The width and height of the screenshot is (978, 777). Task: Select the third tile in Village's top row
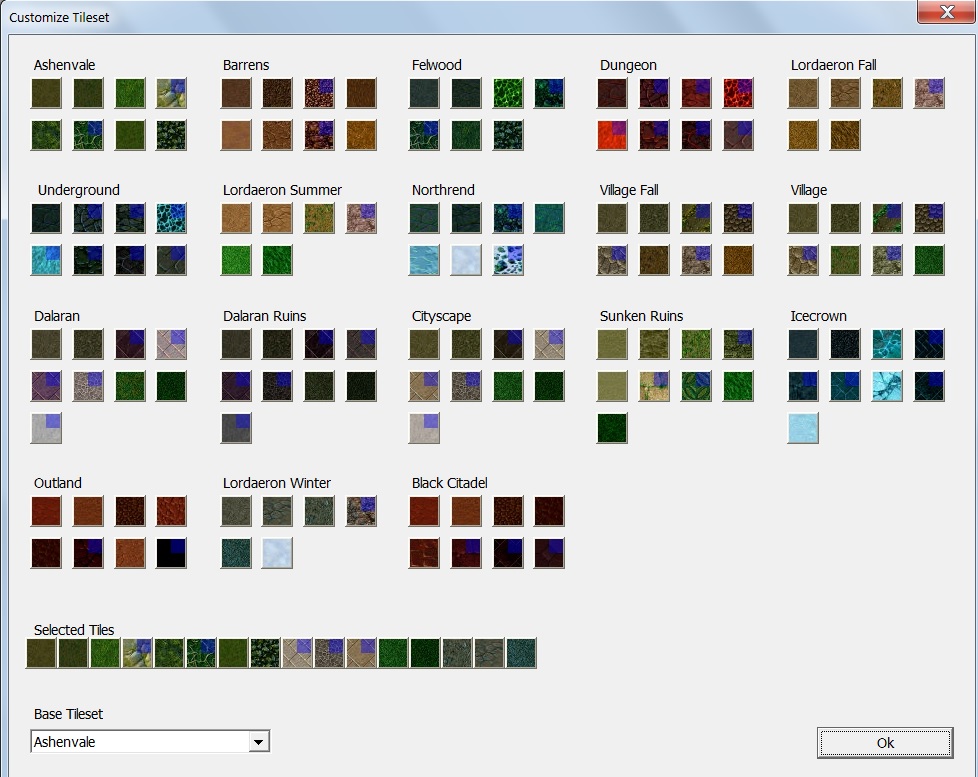pyautogui.click(x=887, y=218)
